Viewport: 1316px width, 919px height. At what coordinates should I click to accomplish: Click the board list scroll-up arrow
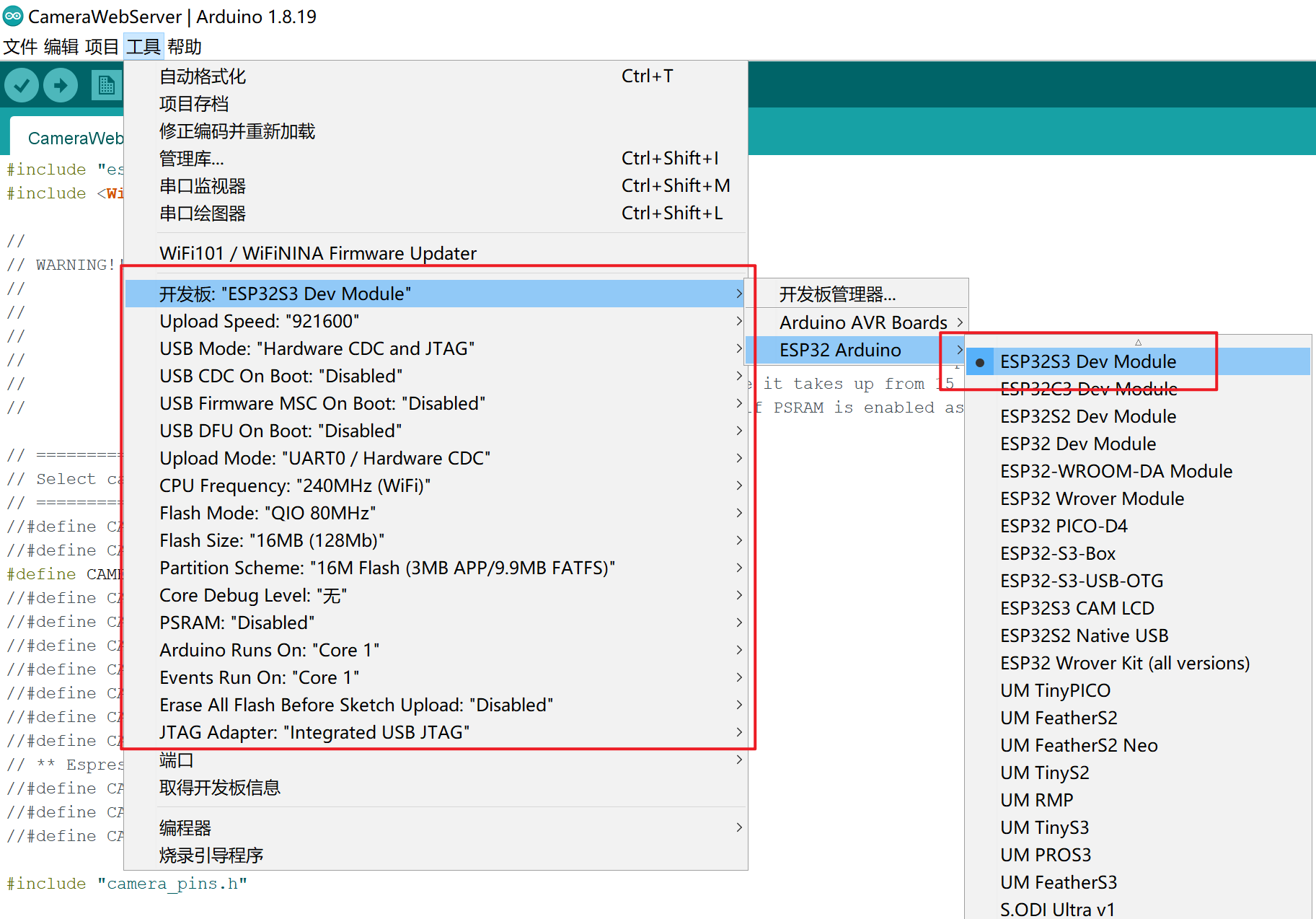[x=1138, y=342]
